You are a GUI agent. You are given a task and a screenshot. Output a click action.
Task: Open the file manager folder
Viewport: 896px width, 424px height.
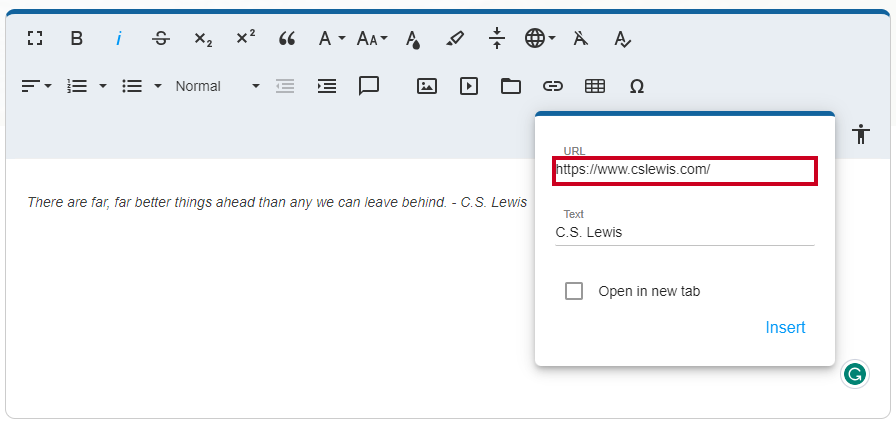[x=511, y=86]
